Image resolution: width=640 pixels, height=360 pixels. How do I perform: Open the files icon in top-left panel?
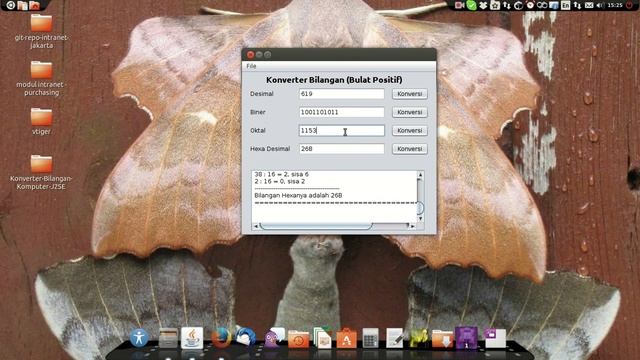[x=23, y=5]
